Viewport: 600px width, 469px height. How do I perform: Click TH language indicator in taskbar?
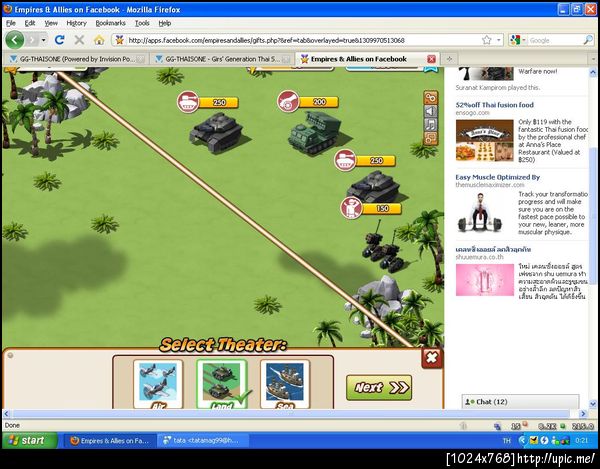coord(506,441)
